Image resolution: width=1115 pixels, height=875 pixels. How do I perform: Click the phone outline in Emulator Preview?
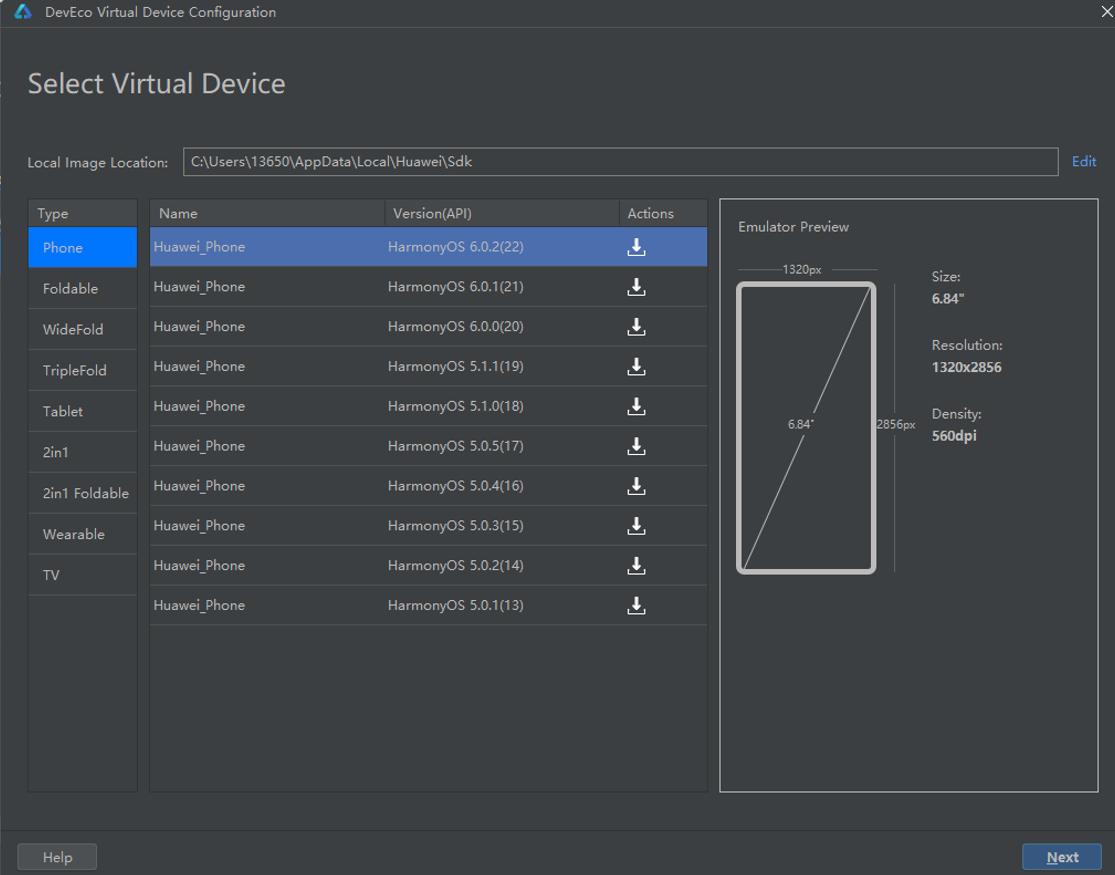806,428
